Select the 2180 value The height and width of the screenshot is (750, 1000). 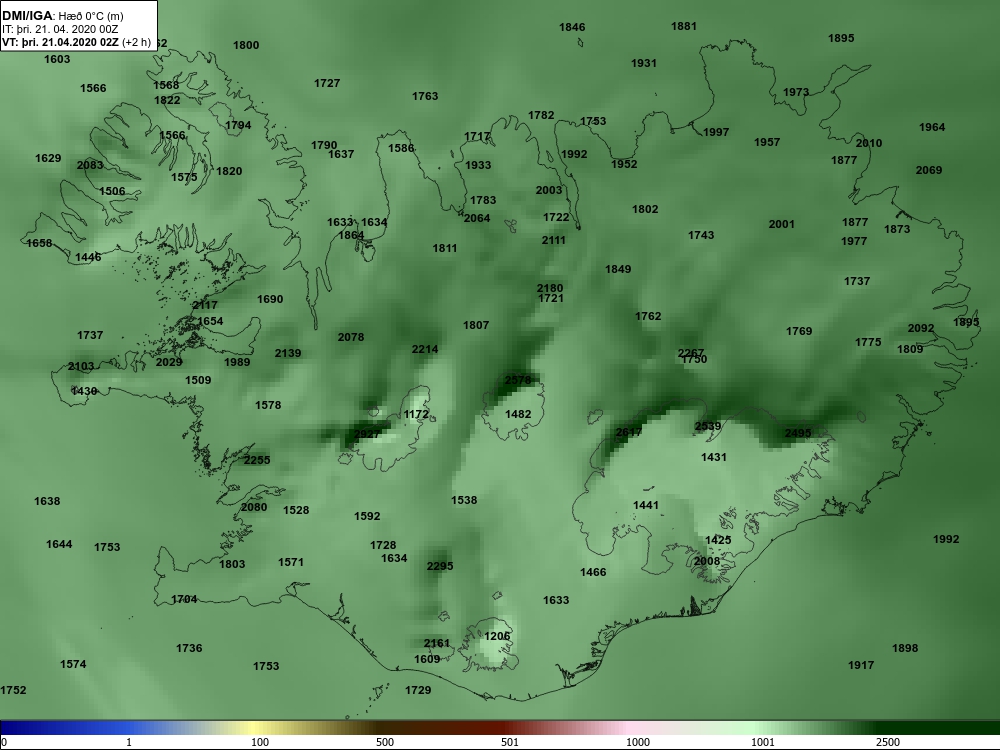pyautogui.click(x=550, y=288)
